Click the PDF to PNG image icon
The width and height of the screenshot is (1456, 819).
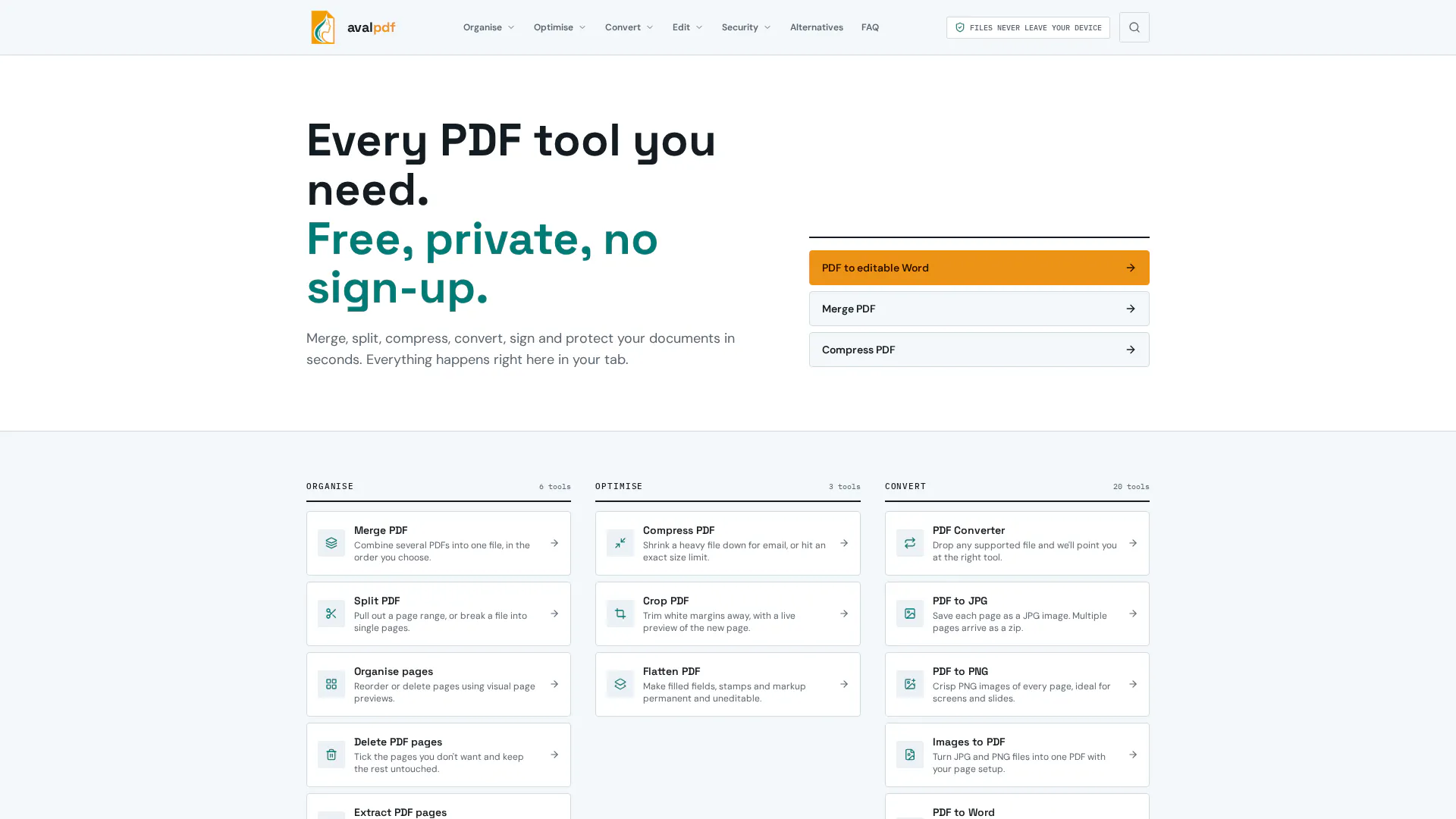tap(910, 684)
